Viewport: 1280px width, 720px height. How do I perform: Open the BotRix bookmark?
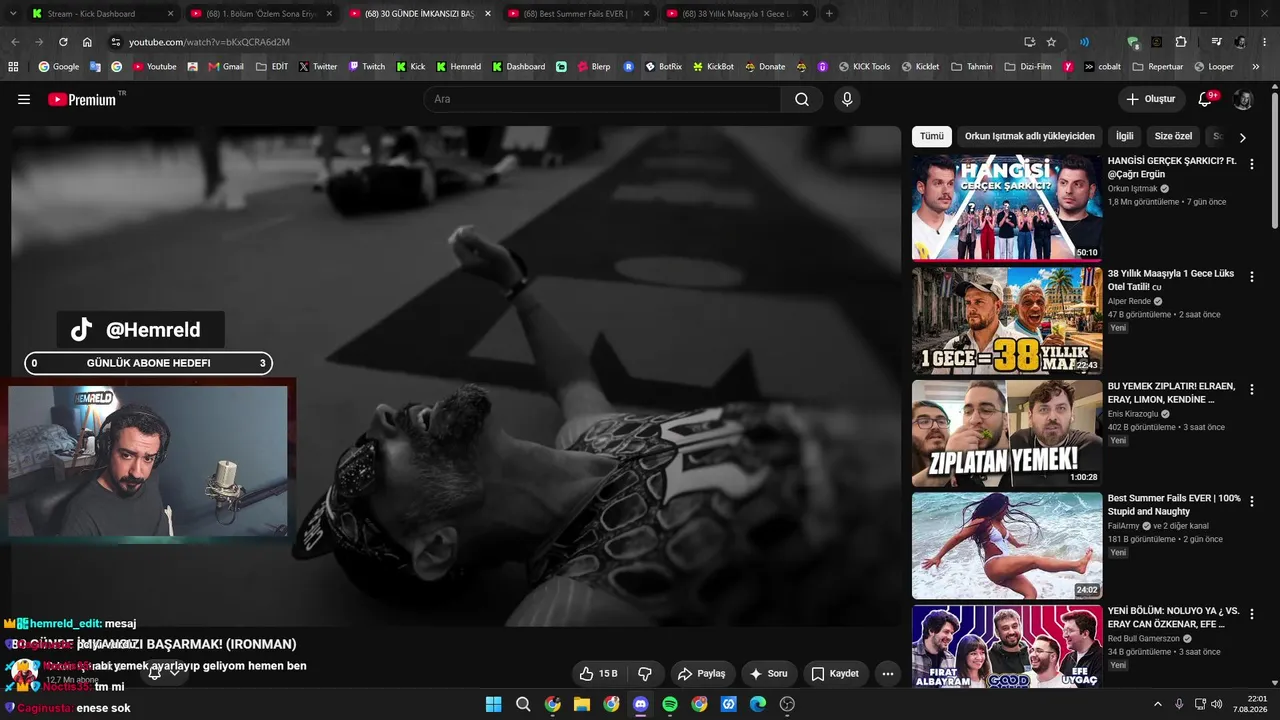pyautogui.click(x=663, y=67)
